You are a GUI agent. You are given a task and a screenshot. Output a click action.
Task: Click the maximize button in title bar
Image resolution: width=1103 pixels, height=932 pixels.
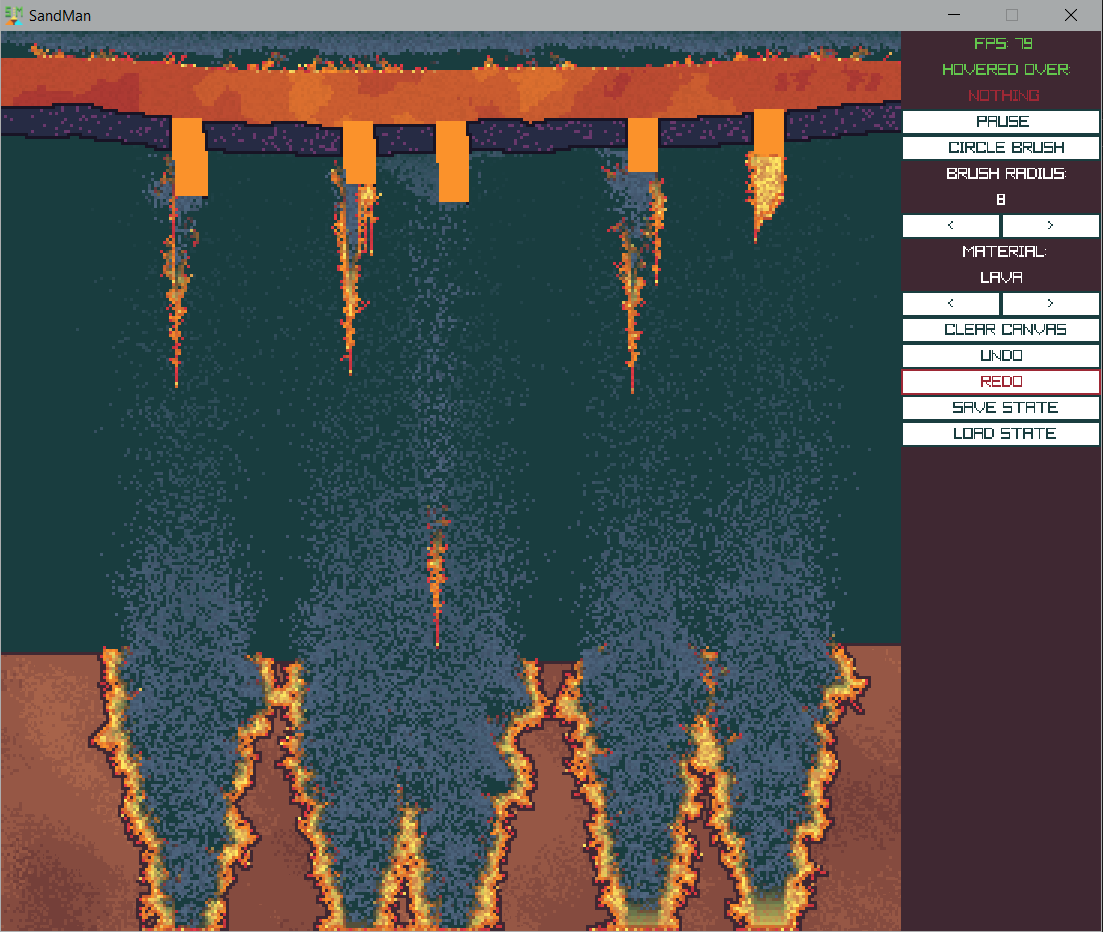click(x=1012, y=15)
